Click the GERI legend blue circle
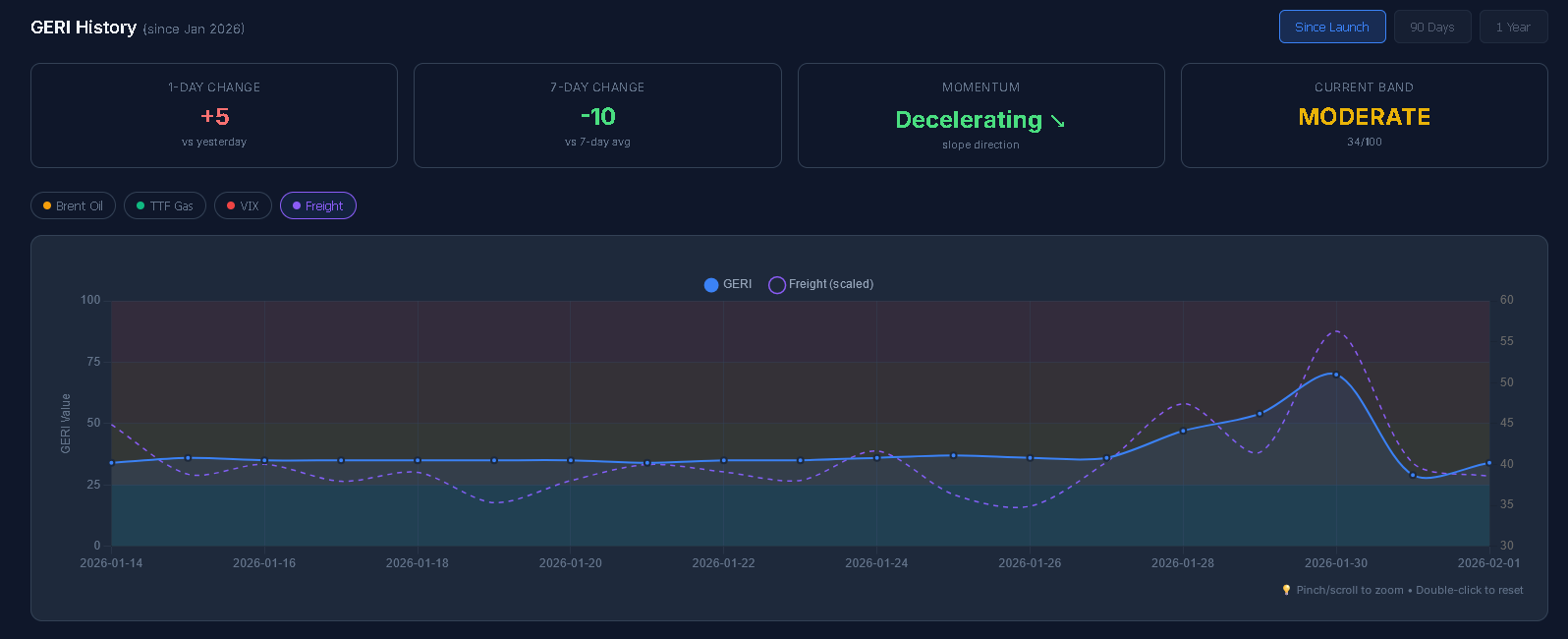Screen dimensions: 1568x639 [x=711, y=285]
